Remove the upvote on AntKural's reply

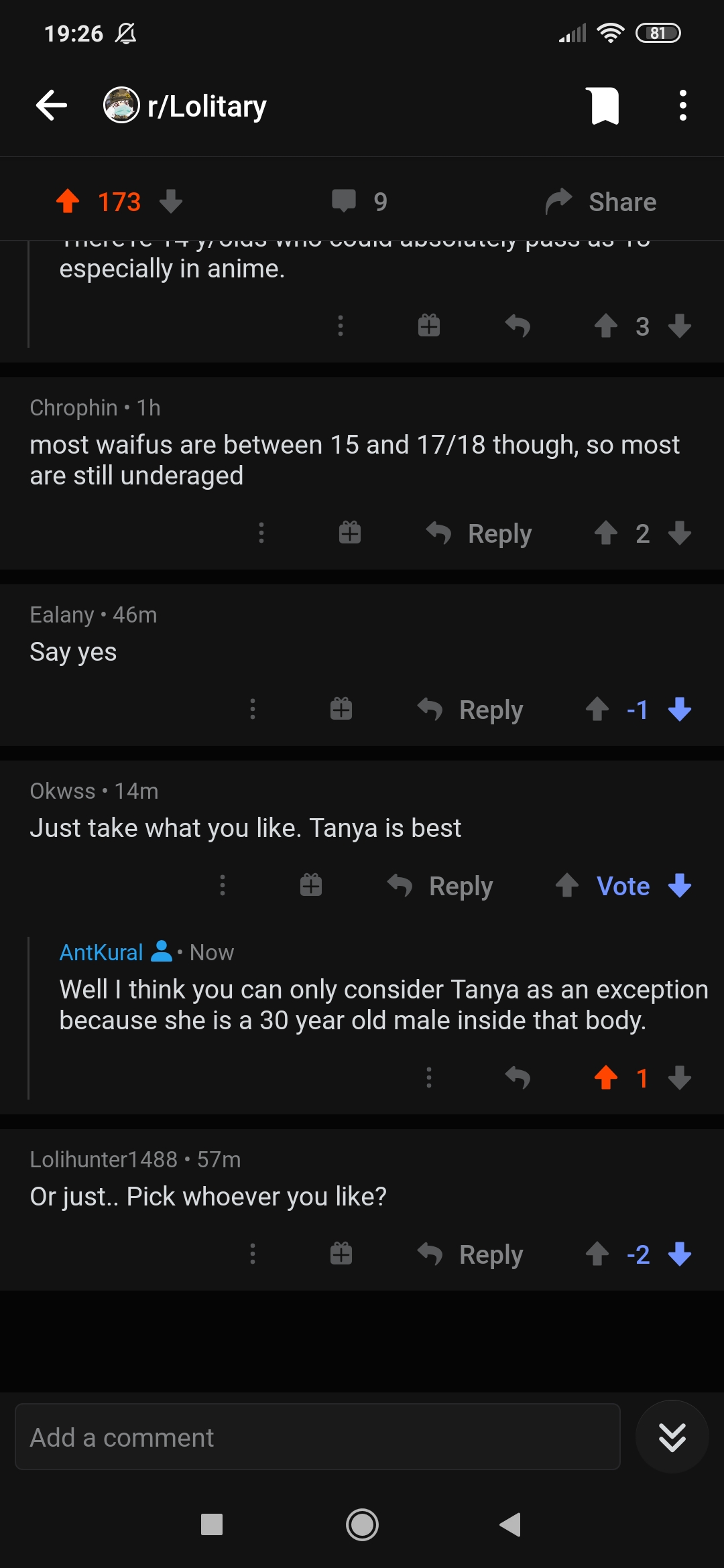pyautogui.click(x=607, y=1077)
